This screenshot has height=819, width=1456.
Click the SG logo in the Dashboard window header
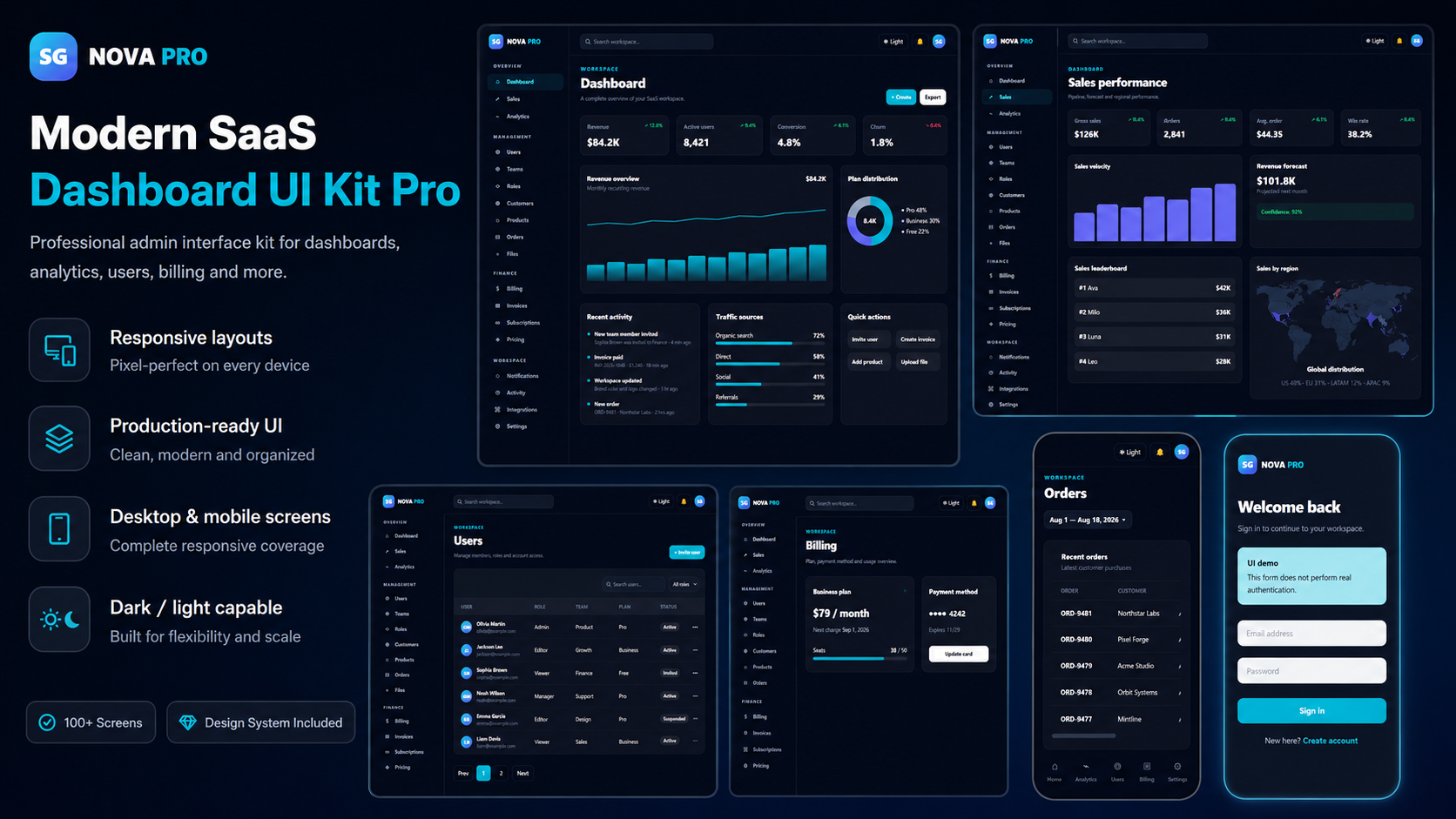point(495,41)
